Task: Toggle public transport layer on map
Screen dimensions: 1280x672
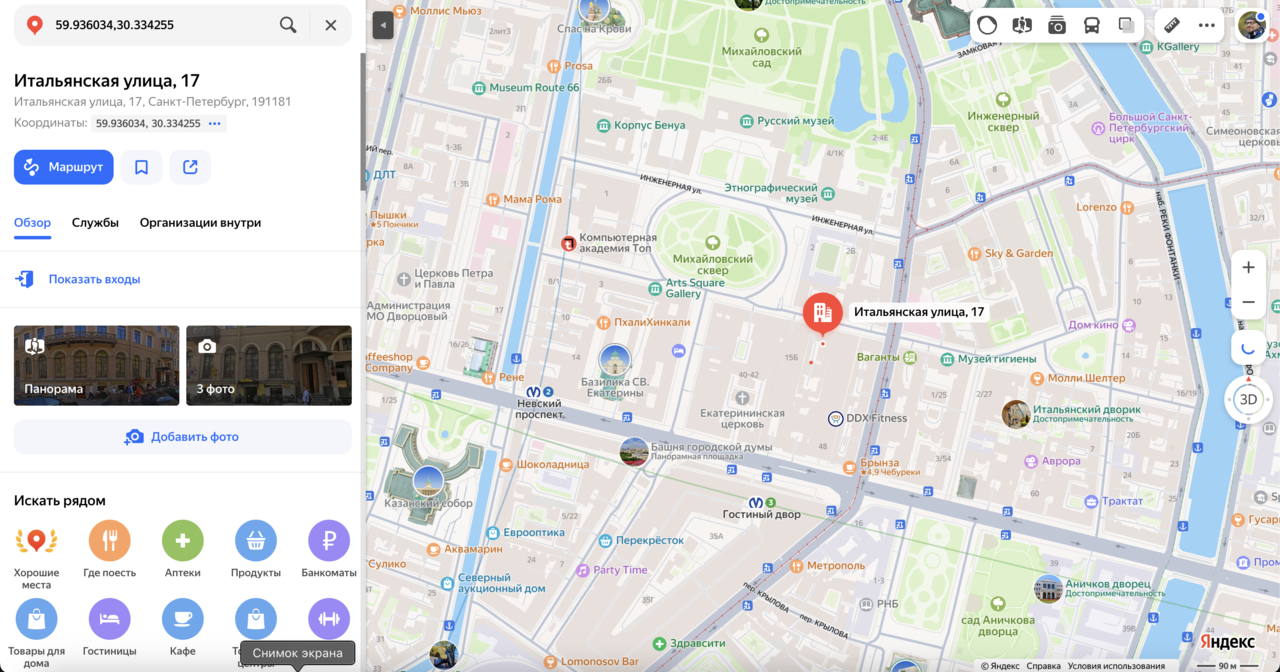Action: click(x=1091, y=25)
